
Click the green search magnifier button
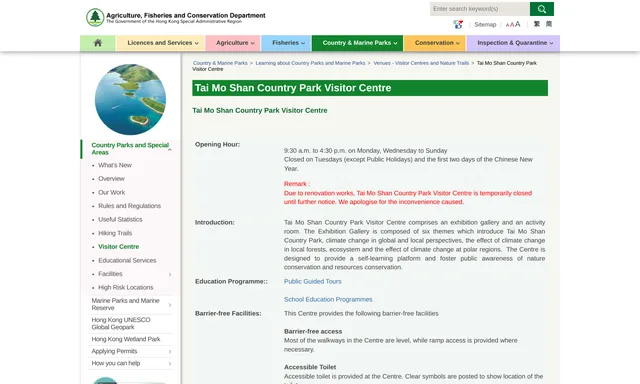[x=542, y=9]
